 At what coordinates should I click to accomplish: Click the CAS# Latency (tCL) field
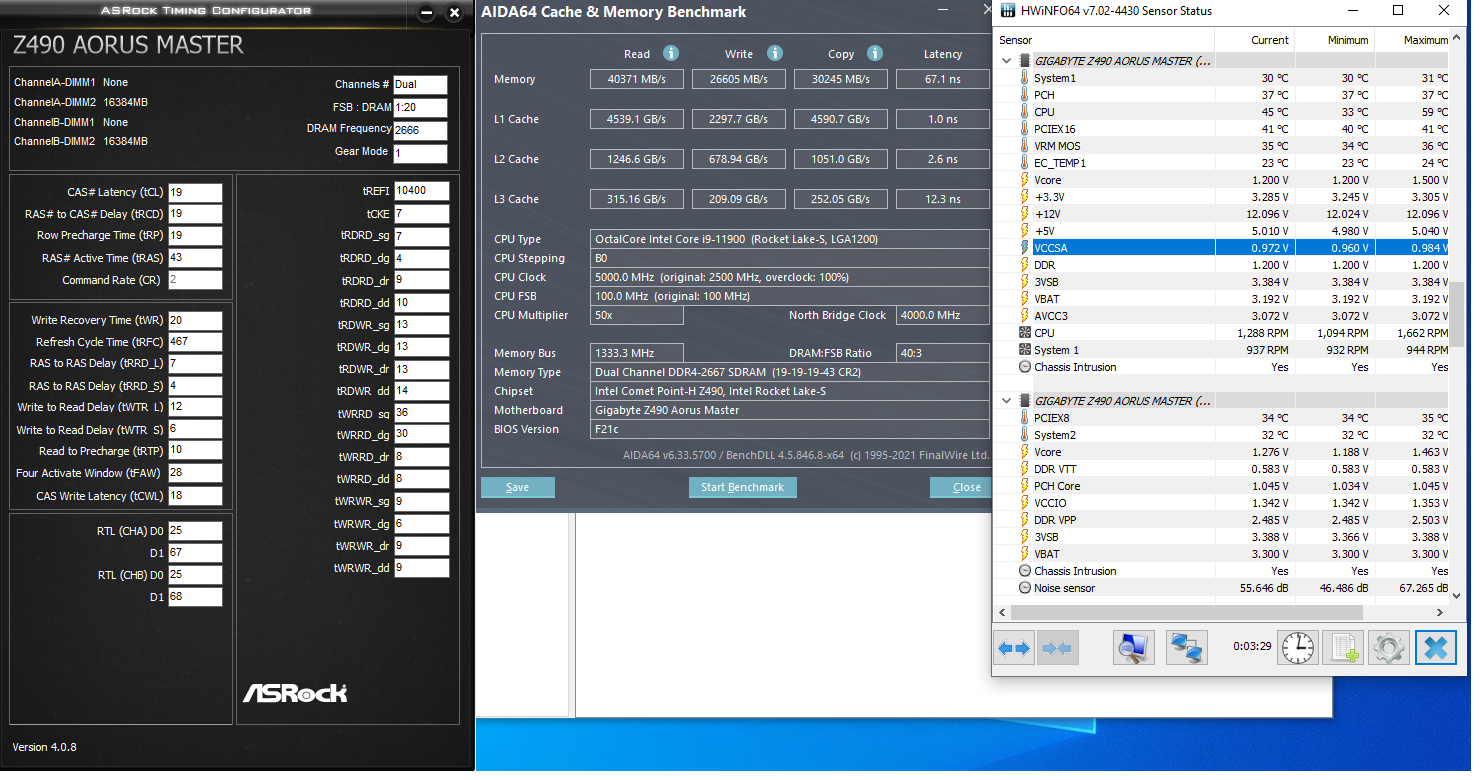click(195, 192)
